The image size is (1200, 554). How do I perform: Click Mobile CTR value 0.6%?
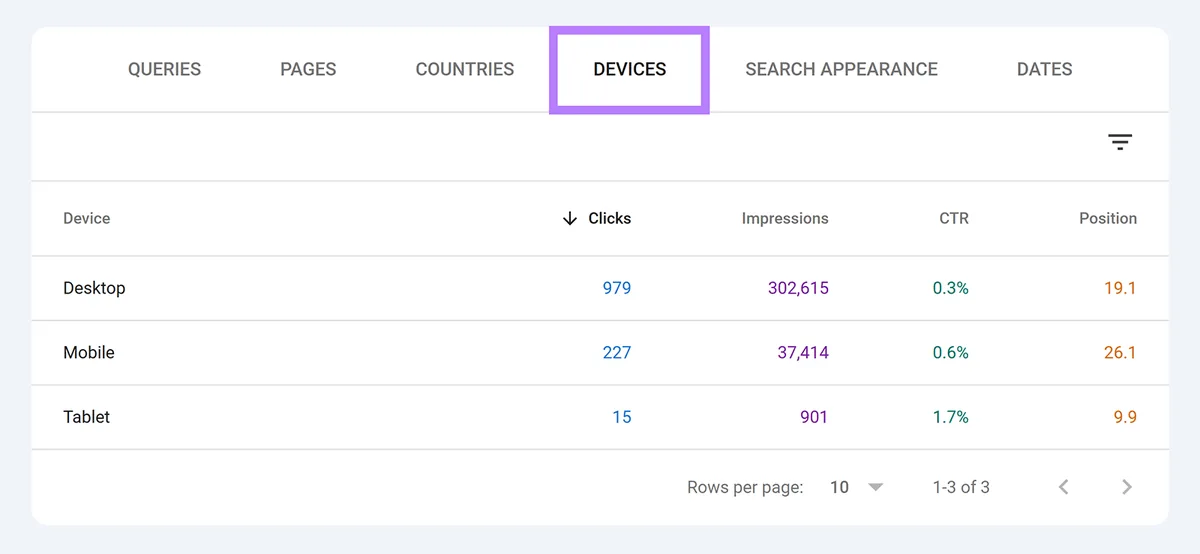pyautogui.click(x=951, y=352)
